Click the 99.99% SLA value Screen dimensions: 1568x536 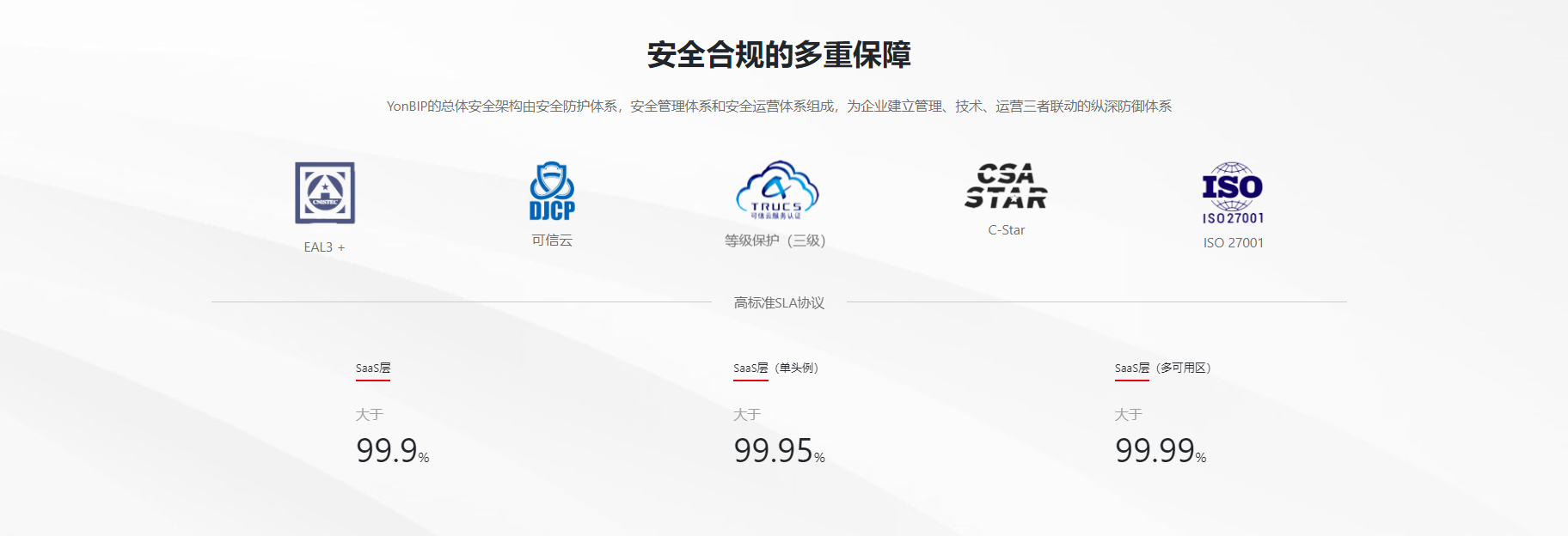coord(1161,451)
